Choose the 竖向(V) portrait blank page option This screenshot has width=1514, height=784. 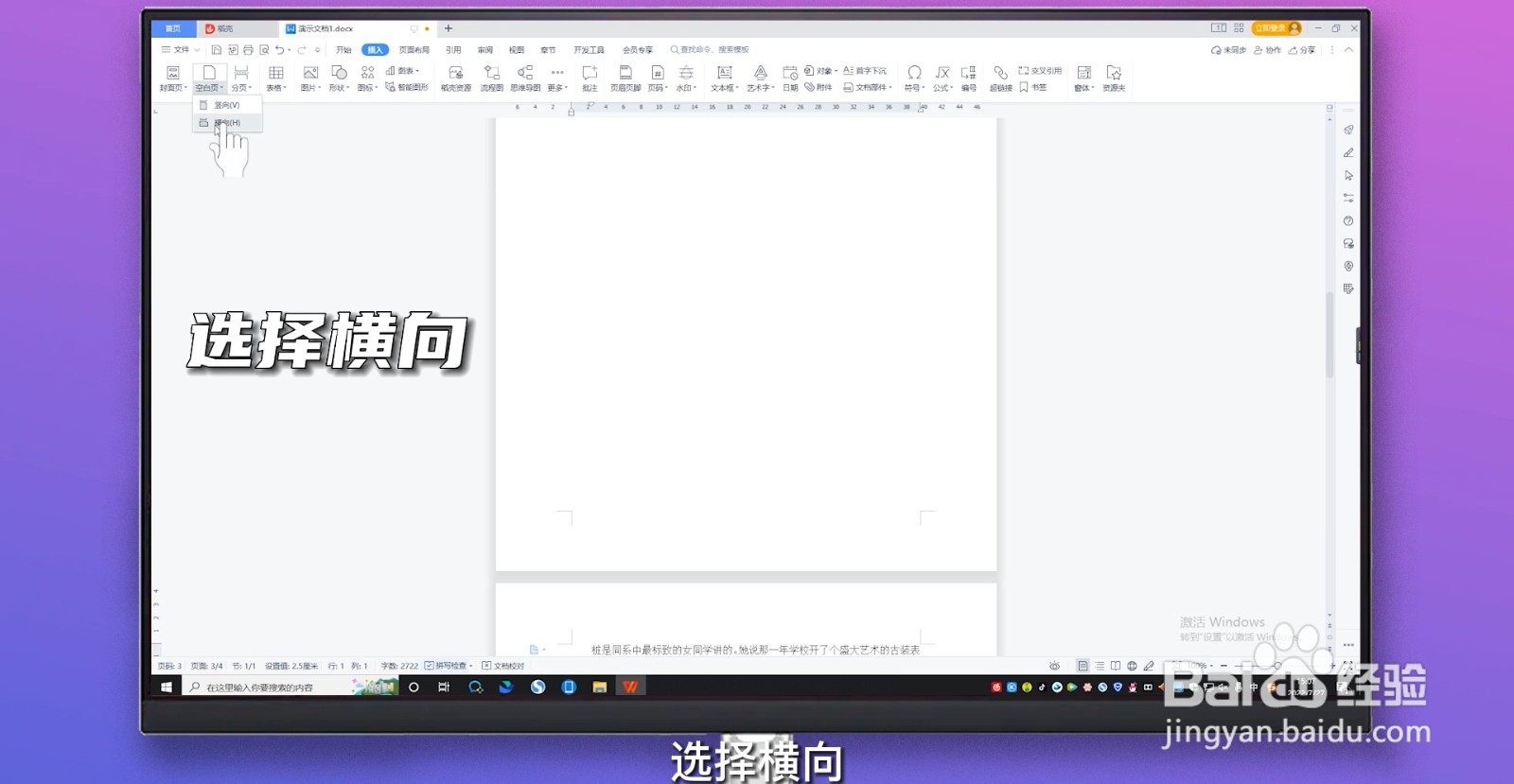click(227, 105)
